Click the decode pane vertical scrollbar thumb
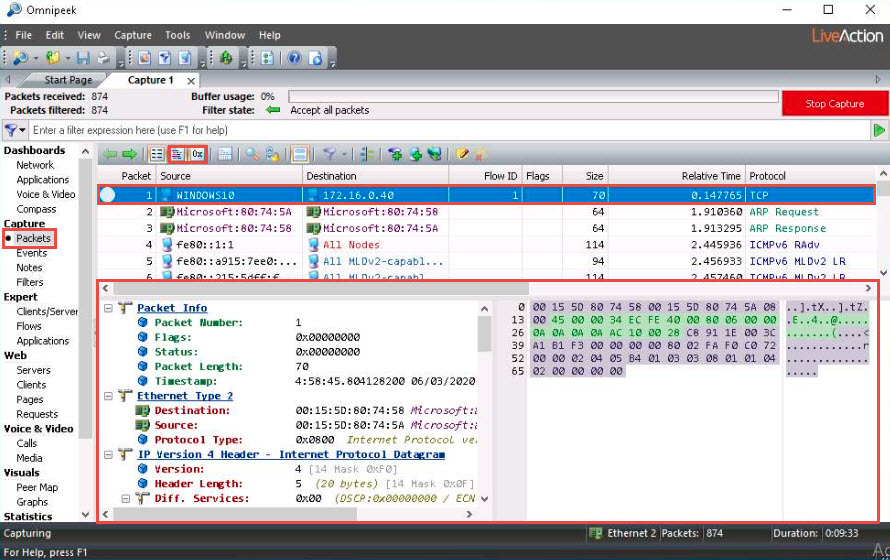The width and height of the screenshot is (890, 560). 484,334
